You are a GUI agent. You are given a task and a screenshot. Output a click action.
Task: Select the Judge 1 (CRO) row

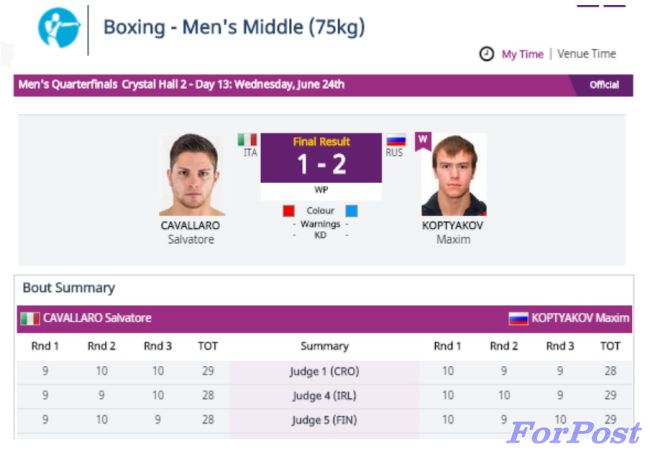click(324, 371)
